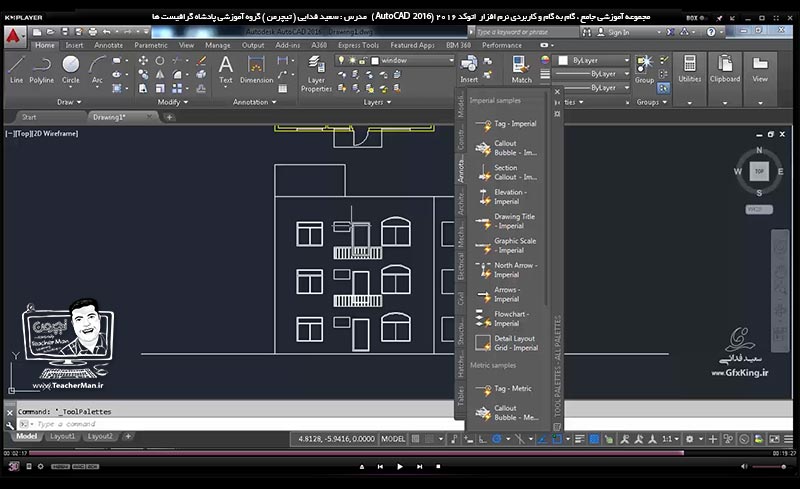800x489 pixels.
Task: Insert the Tag - Metric palette tool
Action: (x=506, y=389)
